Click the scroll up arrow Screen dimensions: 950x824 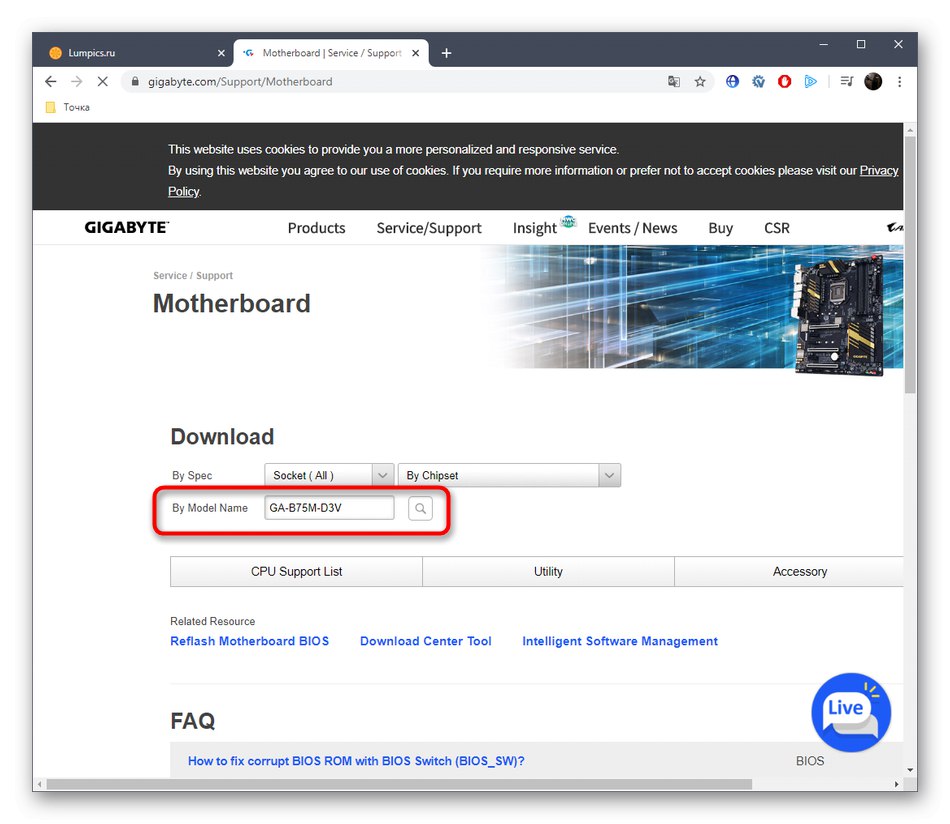[909, 130]
